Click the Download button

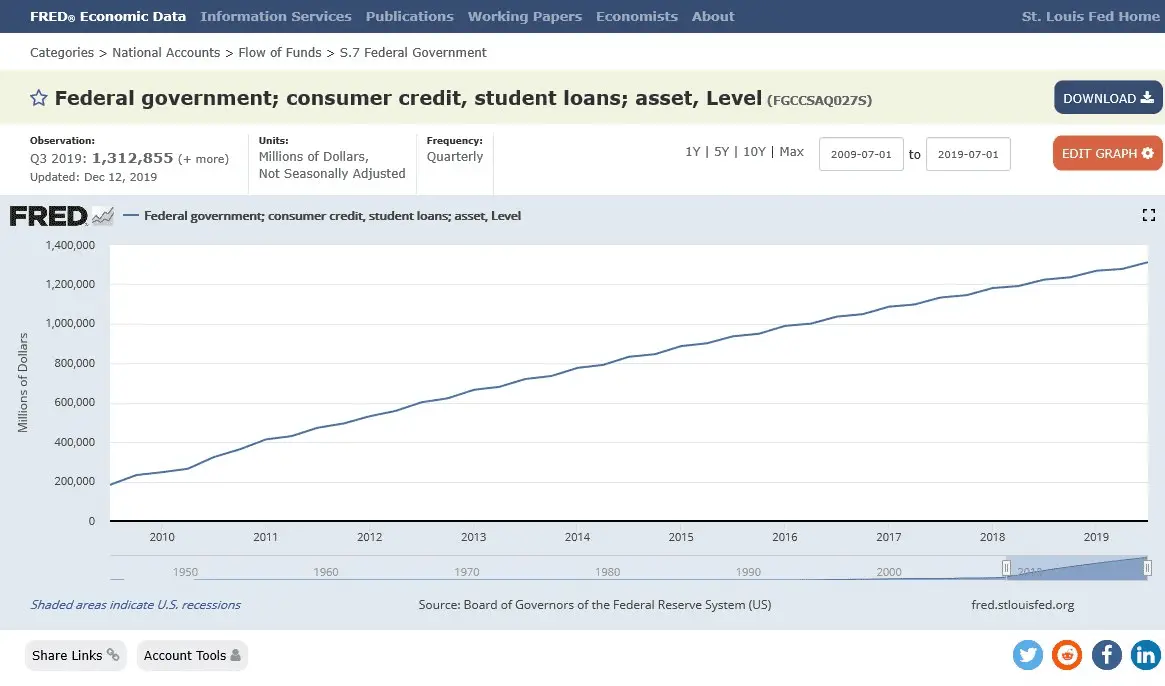[1108, 97]
